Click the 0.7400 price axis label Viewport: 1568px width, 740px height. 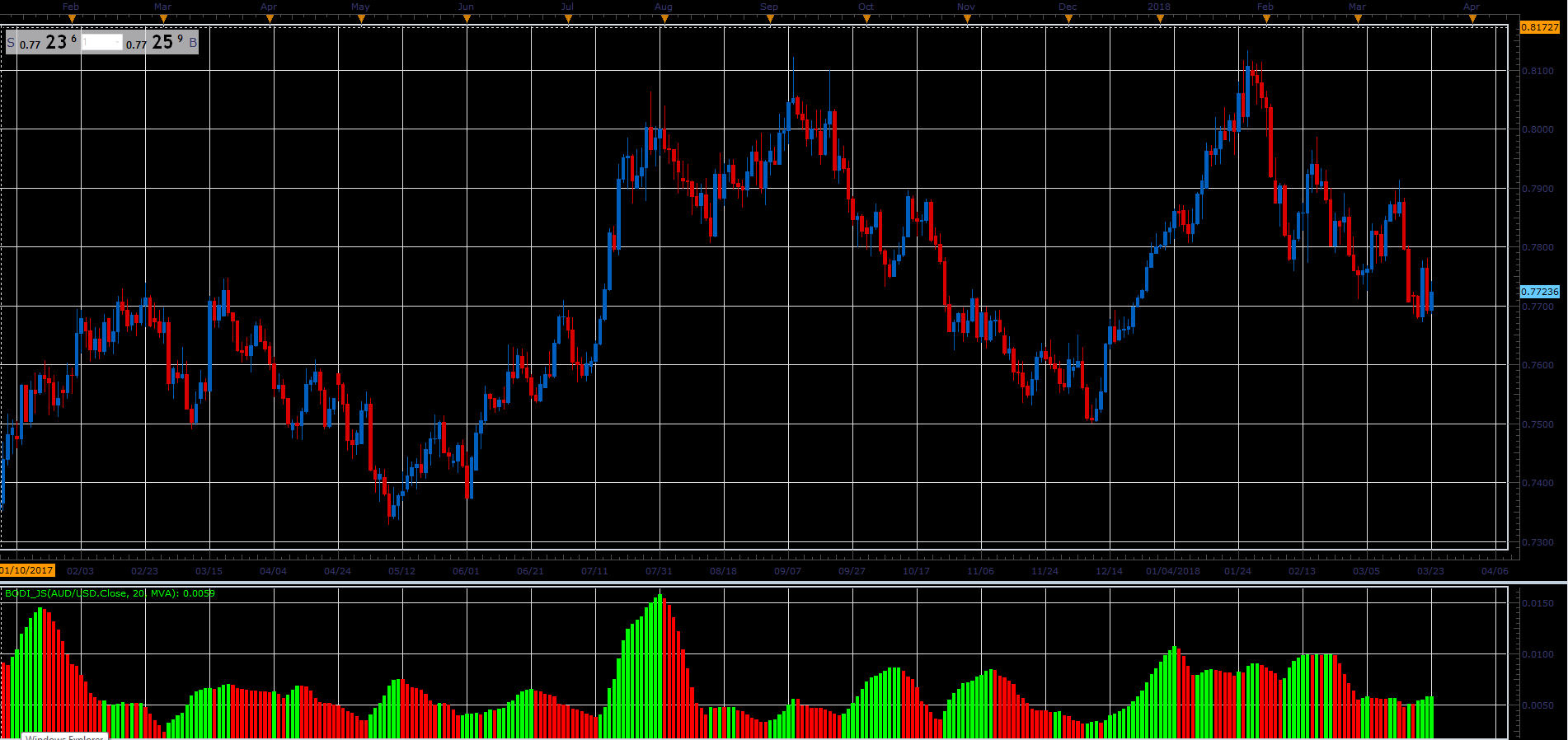click(1537, 483)
